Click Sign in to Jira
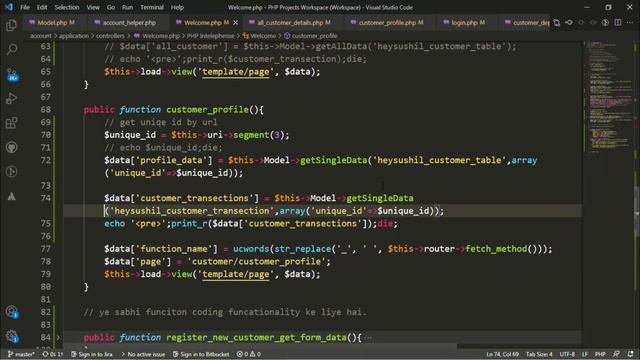Screen dimensions: 640x360 pos(92,354)
